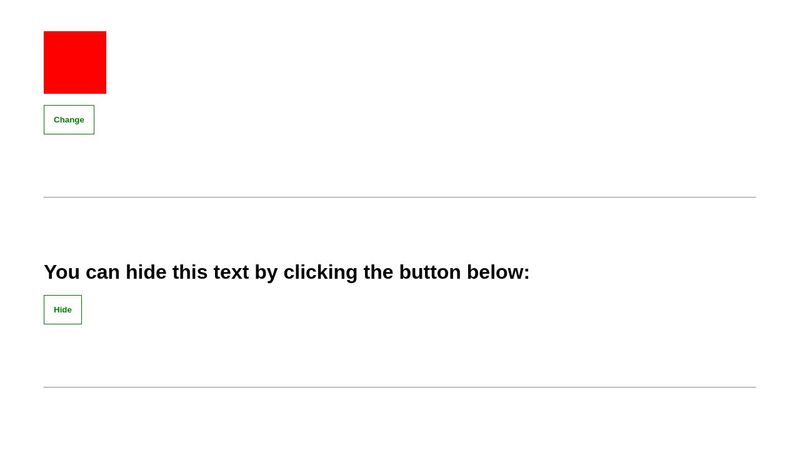This screenshot has width=800, height=450.
Task: Click the divider line below the Hide button
Action: [x=400, y=387]
